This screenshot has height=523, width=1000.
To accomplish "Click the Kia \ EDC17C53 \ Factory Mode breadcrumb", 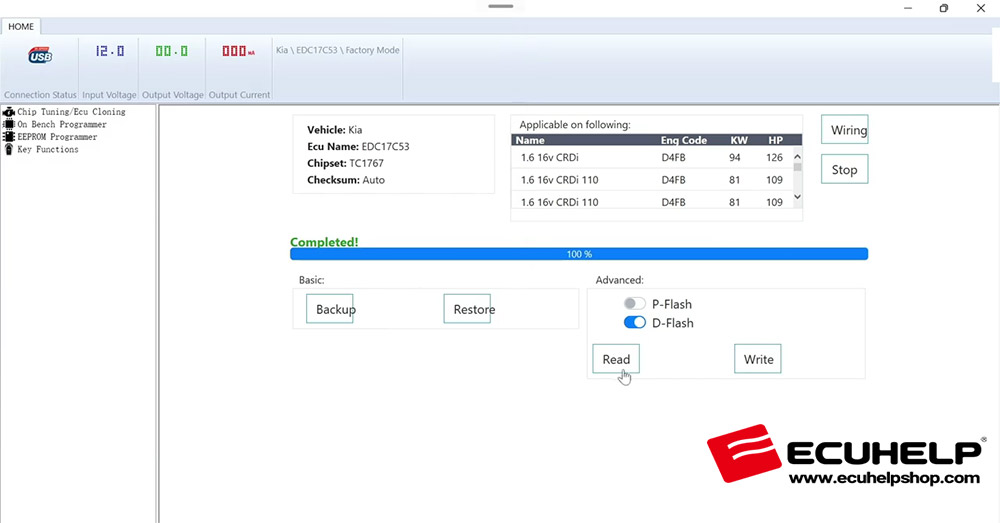I will [337, 50].
